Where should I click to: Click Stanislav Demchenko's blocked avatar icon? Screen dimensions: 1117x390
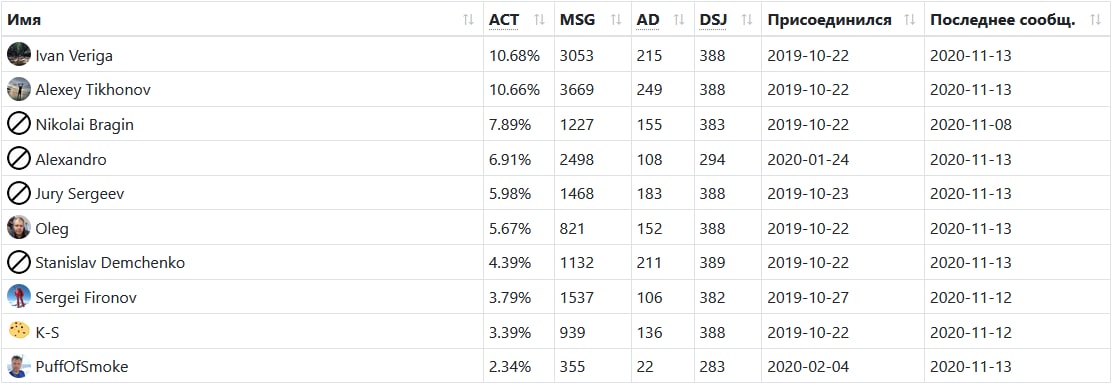click(19, 262)
